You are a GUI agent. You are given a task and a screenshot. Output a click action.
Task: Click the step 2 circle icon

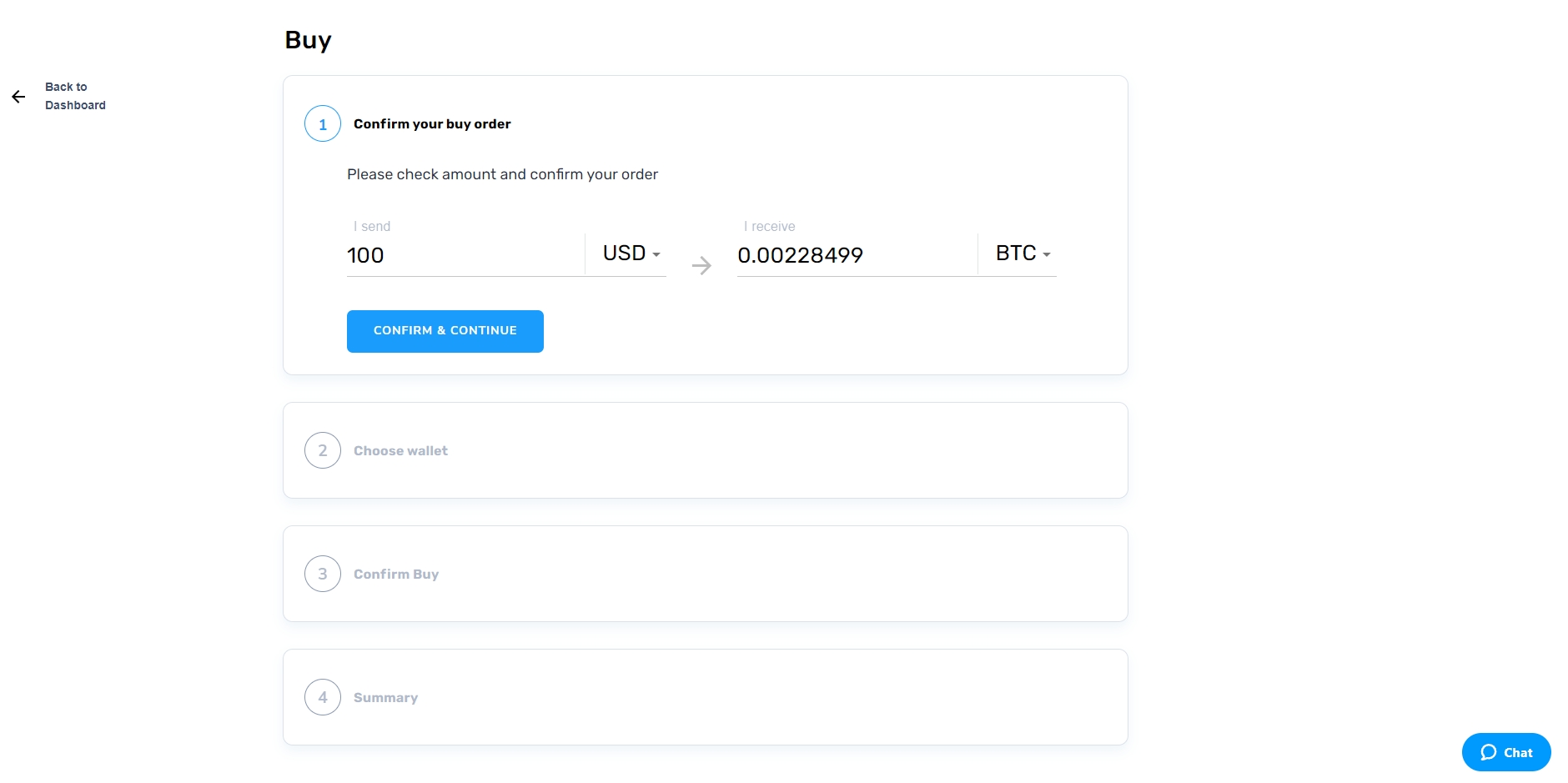323,450
